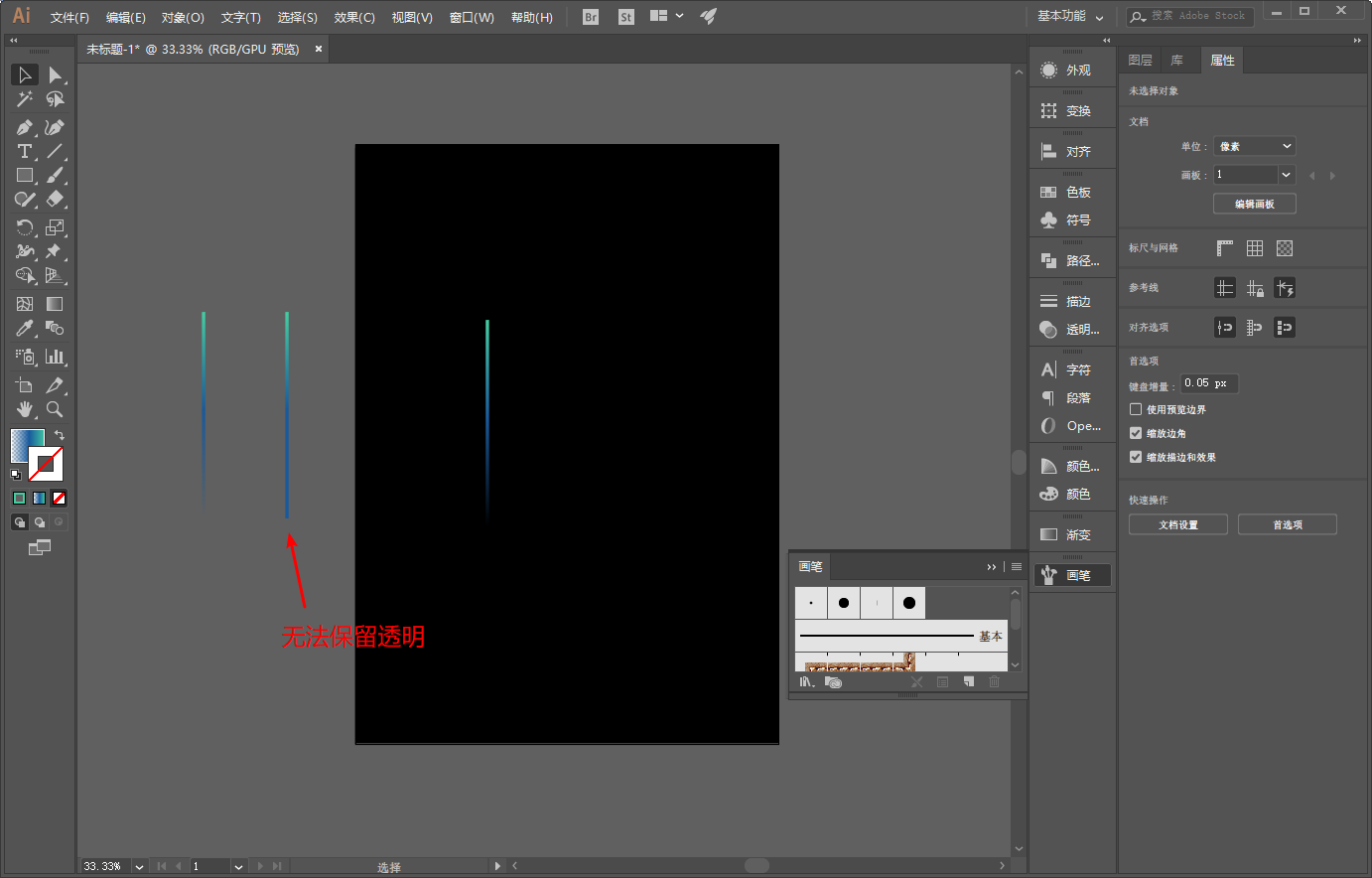This screenshot has height=878, width=1372.
Task: Toggle the grid icon in 标尺与网格
Action: pyautogui.click(x=1255, y=248)
